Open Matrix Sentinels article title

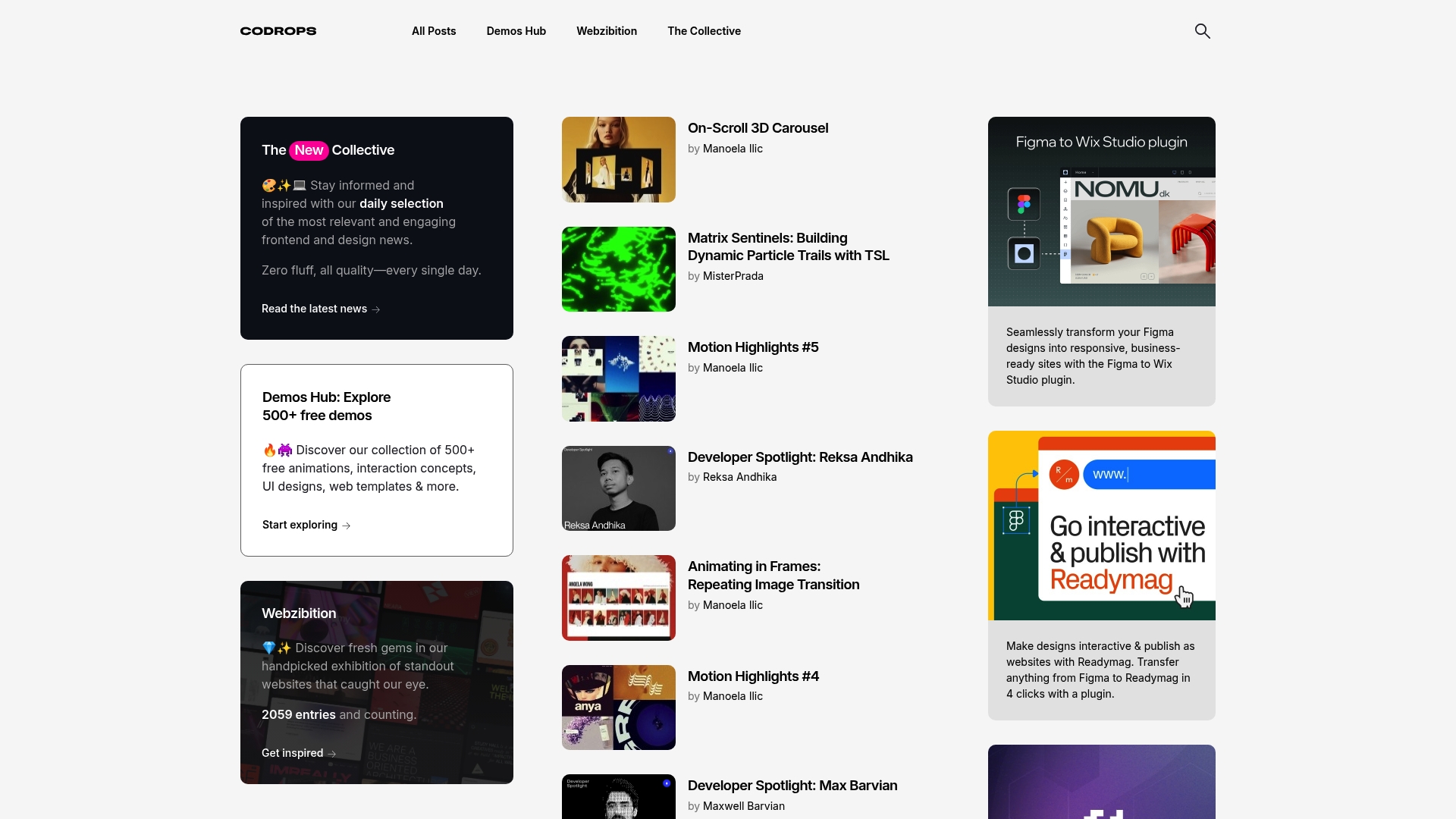(x=789, y=247)
